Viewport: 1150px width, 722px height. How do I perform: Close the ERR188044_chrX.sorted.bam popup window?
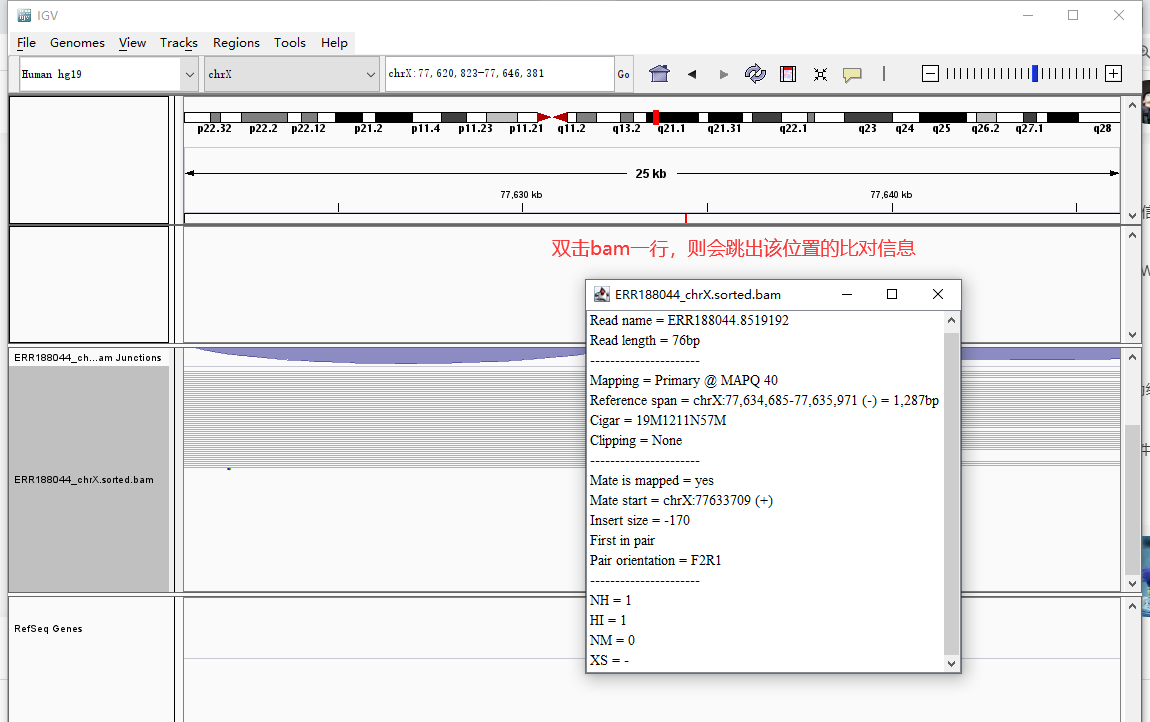(x=937, y=294)
